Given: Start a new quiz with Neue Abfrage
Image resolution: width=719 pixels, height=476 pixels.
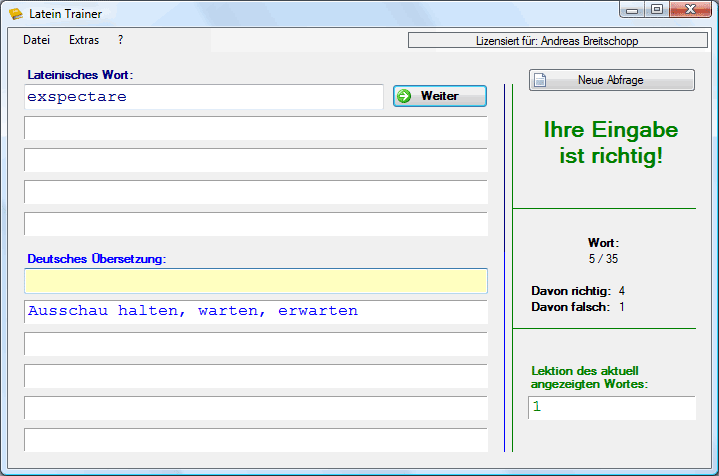Looking at the screenshot, I should [x=611, y=80].
